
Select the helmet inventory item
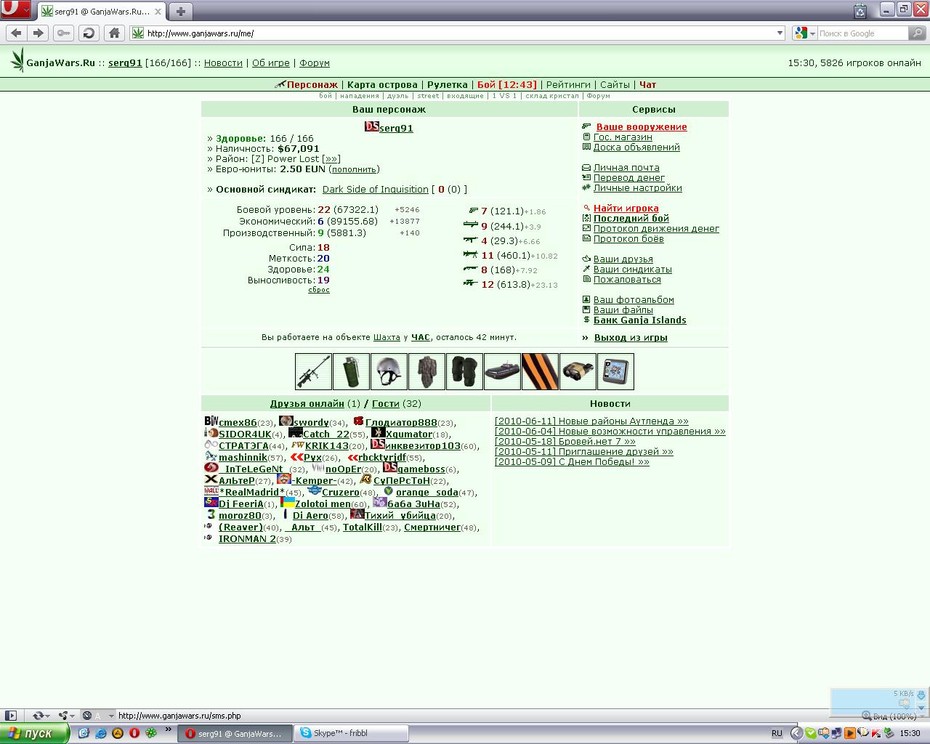[389, 371]
